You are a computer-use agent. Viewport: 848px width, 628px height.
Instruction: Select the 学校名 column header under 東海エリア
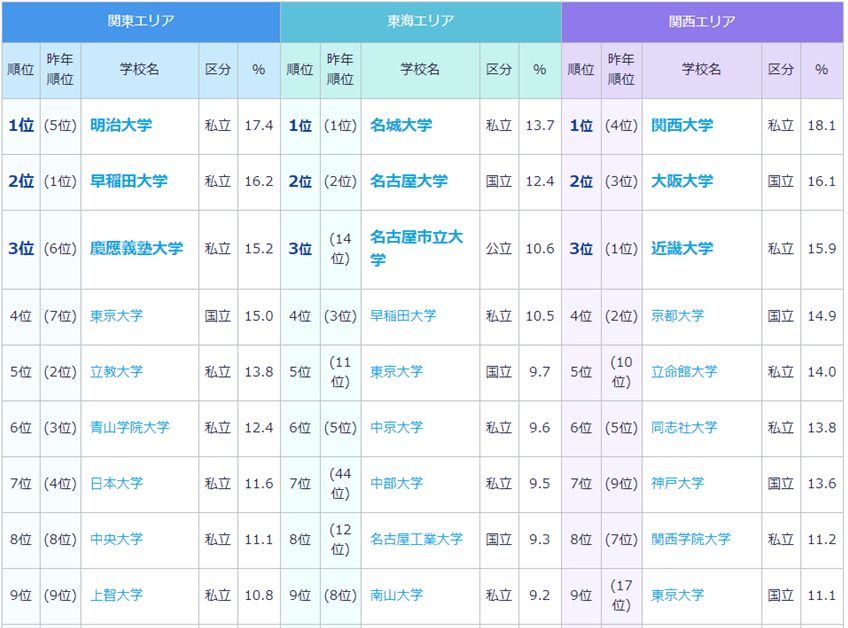[420, 70]
